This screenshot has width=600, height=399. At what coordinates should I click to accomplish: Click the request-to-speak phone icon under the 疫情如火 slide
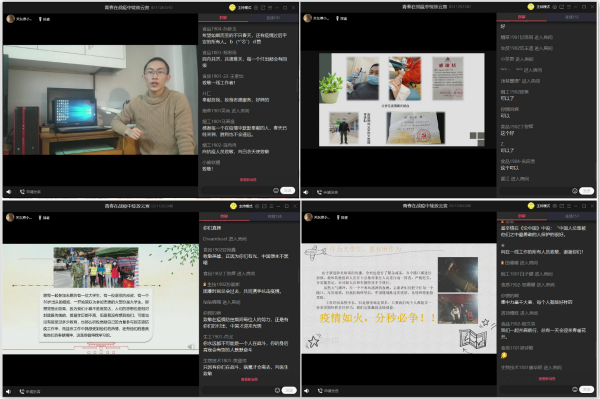point(320,391)
